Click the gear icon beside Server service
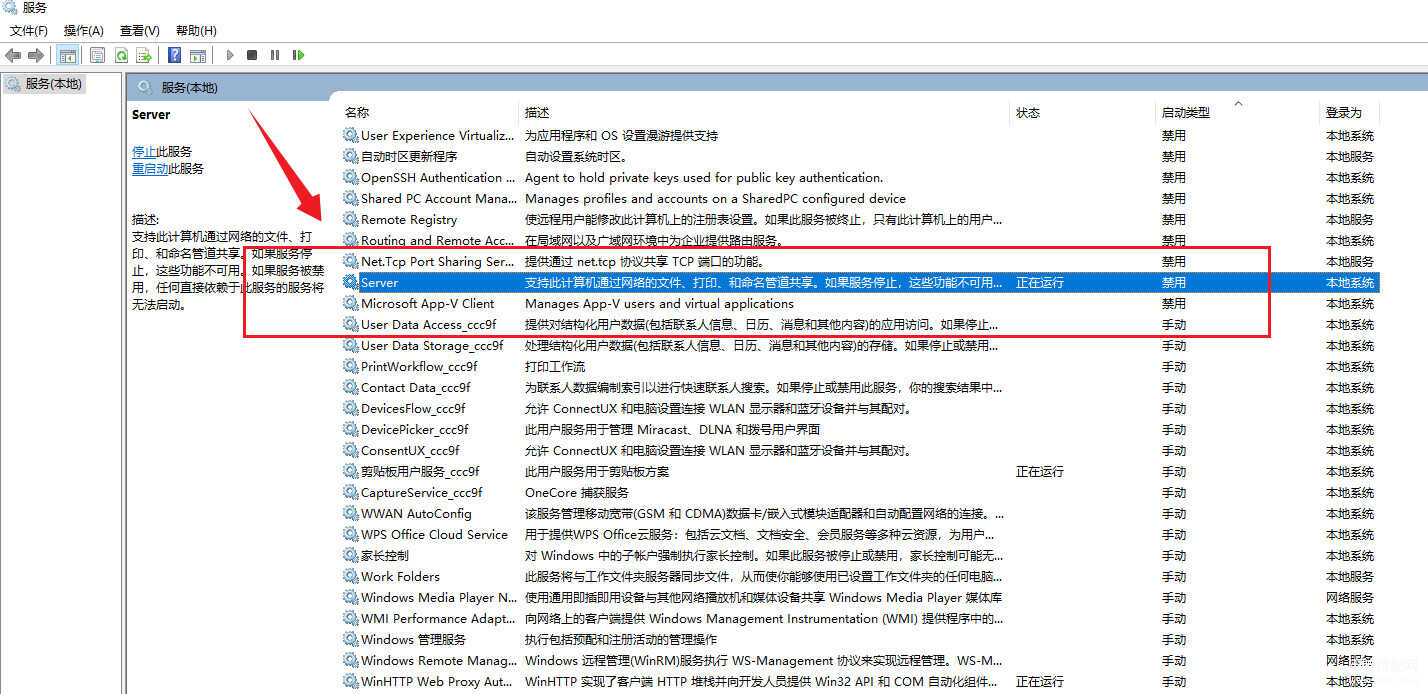Screen dimensions: 1428x694 pyautogui.click(x=350, y=282)
